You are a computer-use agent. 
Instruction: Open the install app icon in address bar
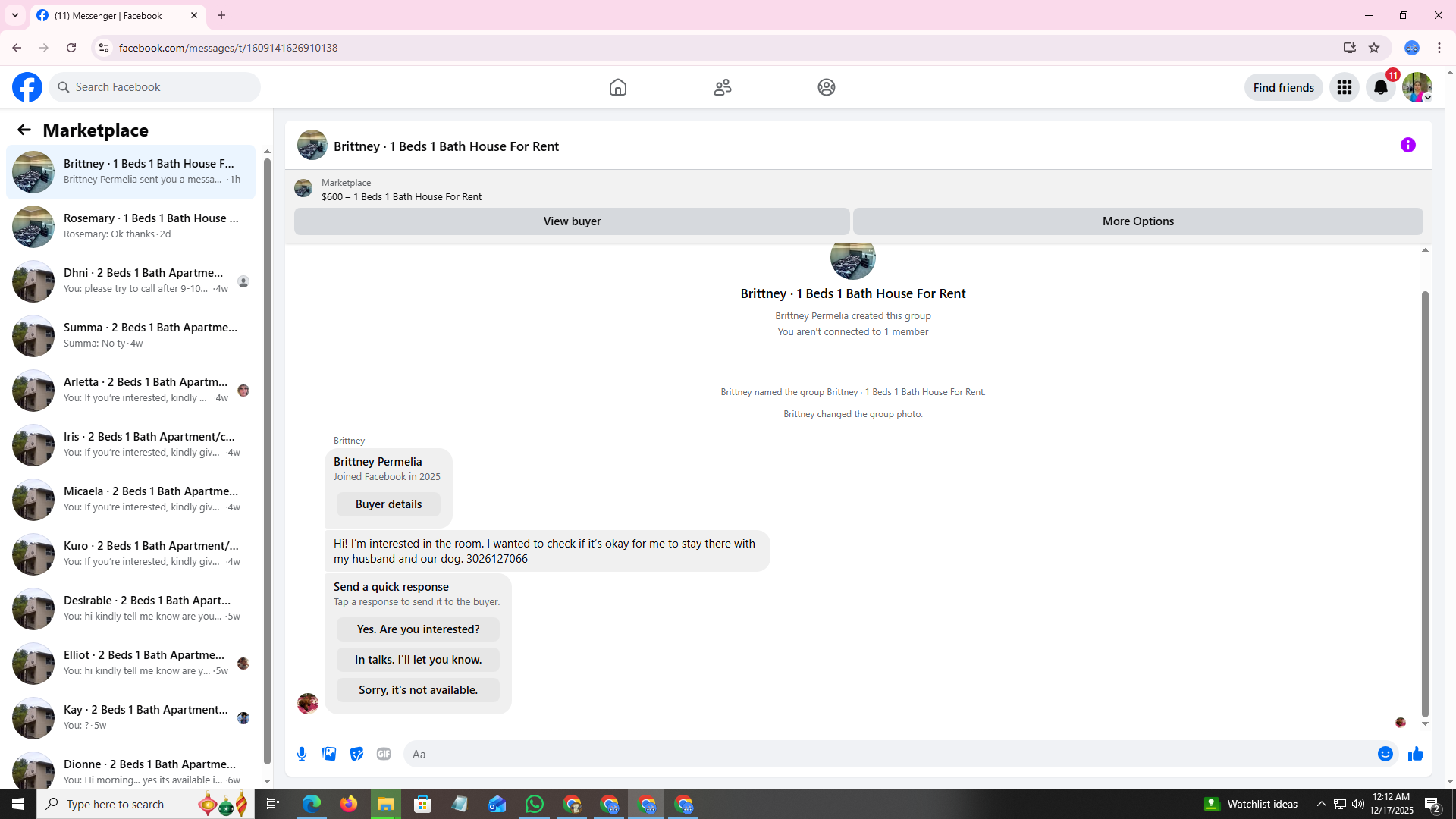tap(1350, 48)
